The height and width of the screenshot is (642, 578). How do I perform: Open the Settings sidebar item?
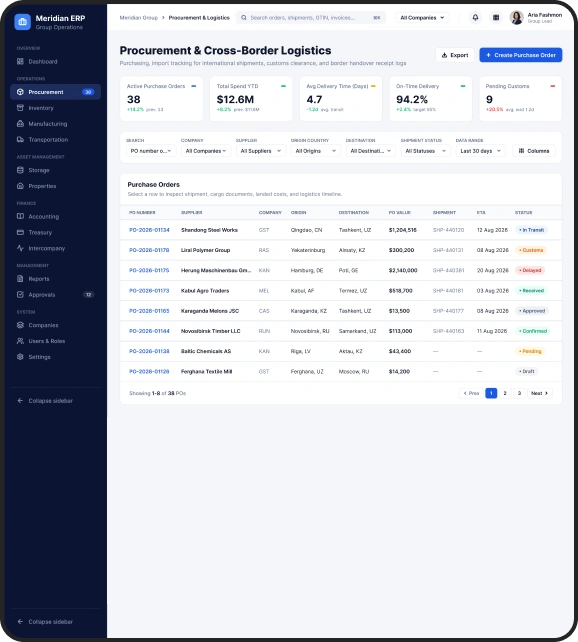[55, 357]
